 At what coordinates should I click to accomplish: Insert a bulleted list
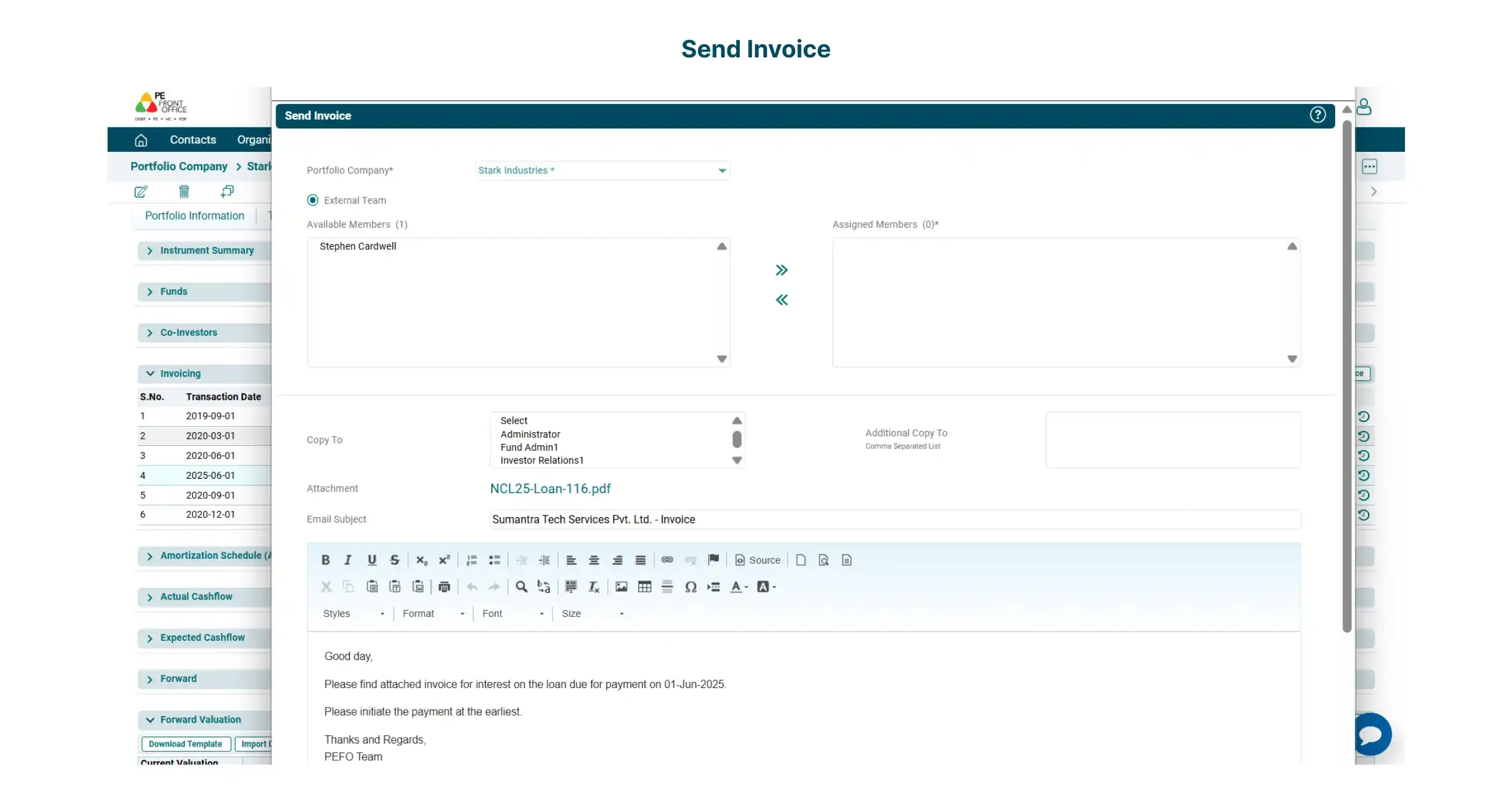[x=494, y=560]
